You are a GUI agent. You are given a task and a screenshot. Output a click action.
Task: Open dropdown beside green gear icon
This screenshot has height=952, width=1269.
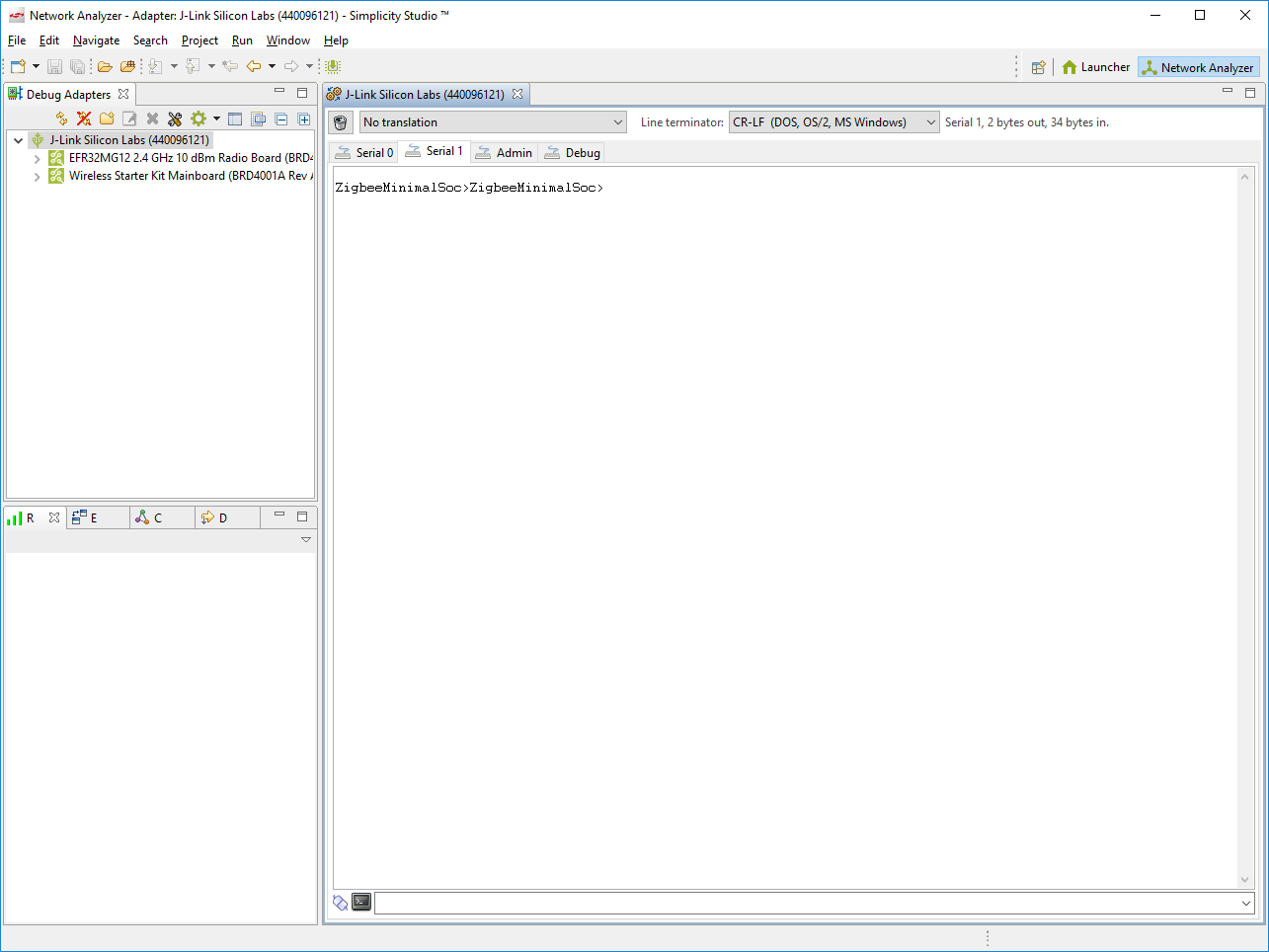[x=216, y=119]
